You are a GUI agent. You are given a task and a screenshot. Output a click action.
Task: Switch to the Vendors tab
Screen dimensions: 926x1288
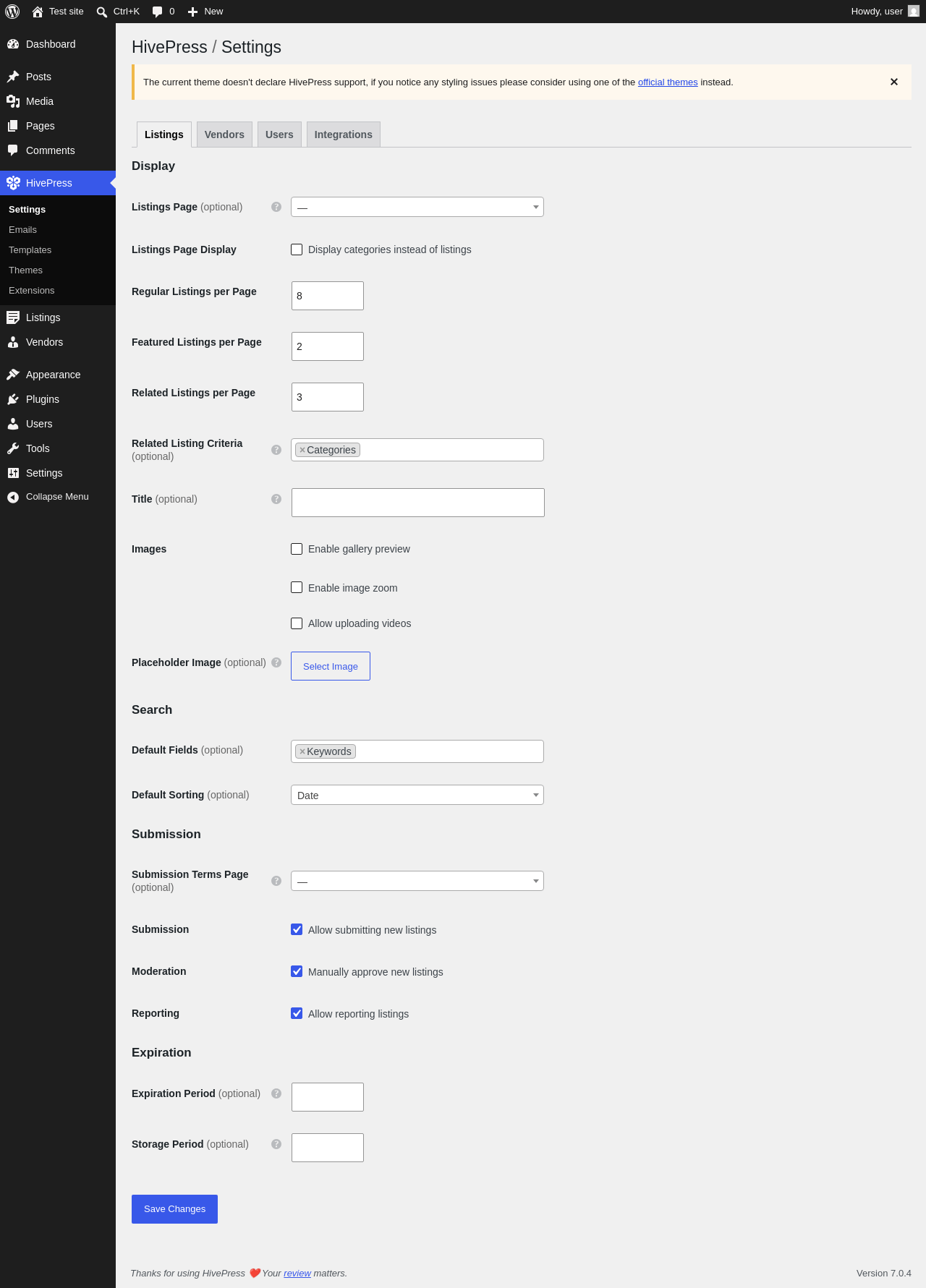click(x=224, y=135)
